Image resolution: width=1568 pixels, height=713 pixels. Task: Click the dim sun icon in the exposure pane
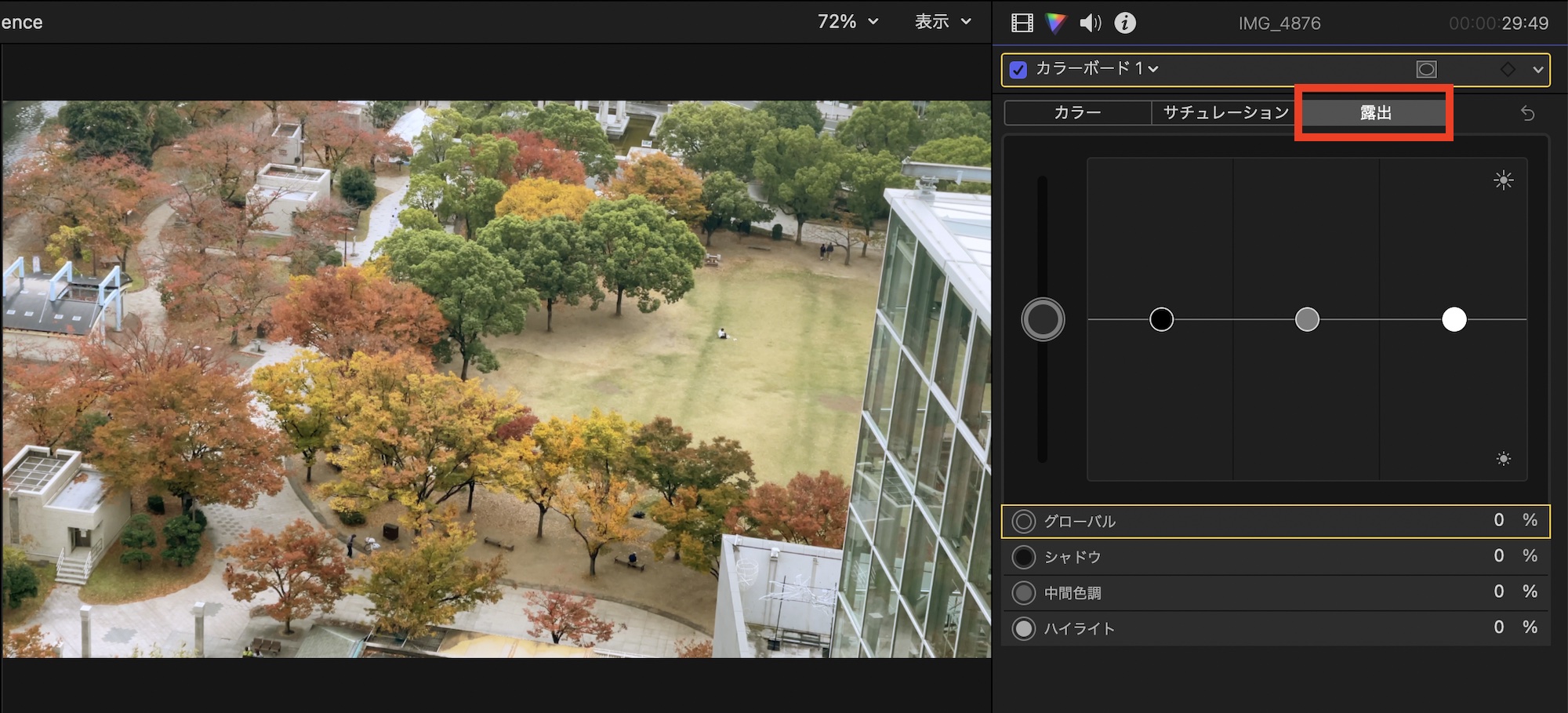pyautogui.click(x=1503, y=459)
